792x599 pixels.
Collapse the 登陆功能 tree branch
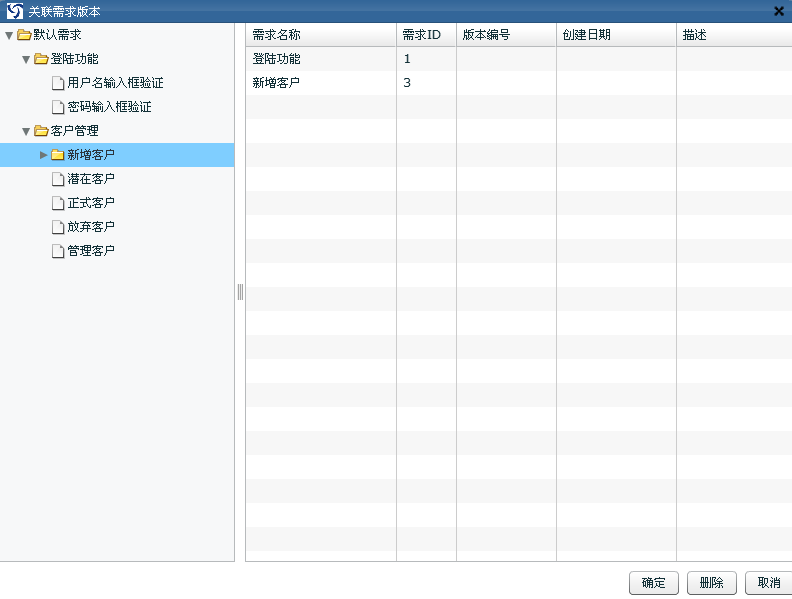(27, 59)
